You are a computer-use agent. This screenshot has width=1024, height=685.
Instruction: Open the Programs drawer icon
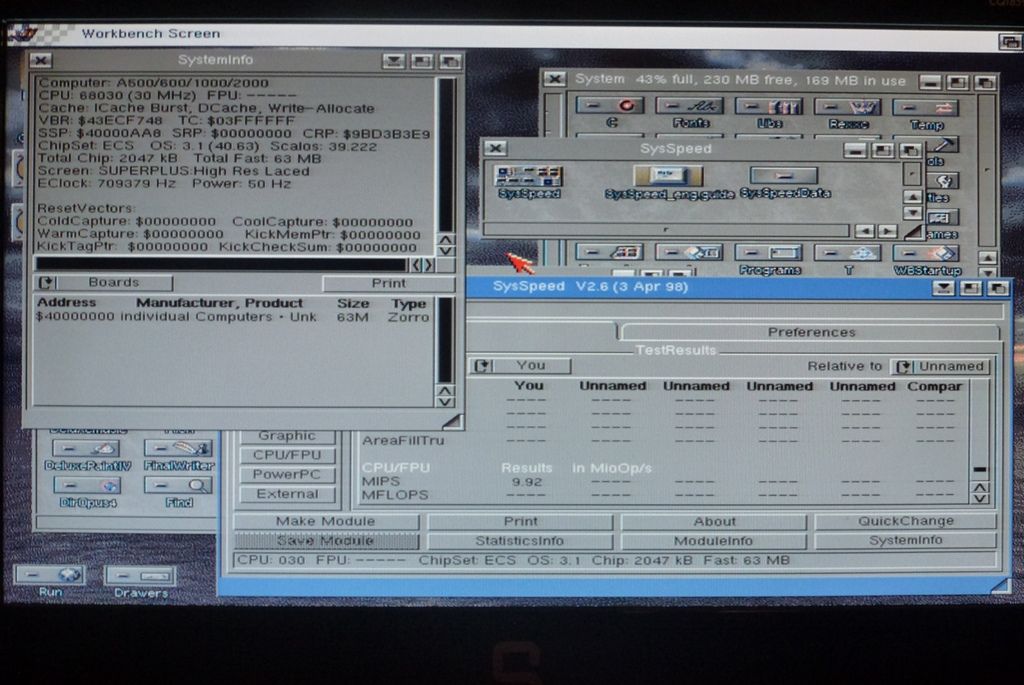coord(769,253)
